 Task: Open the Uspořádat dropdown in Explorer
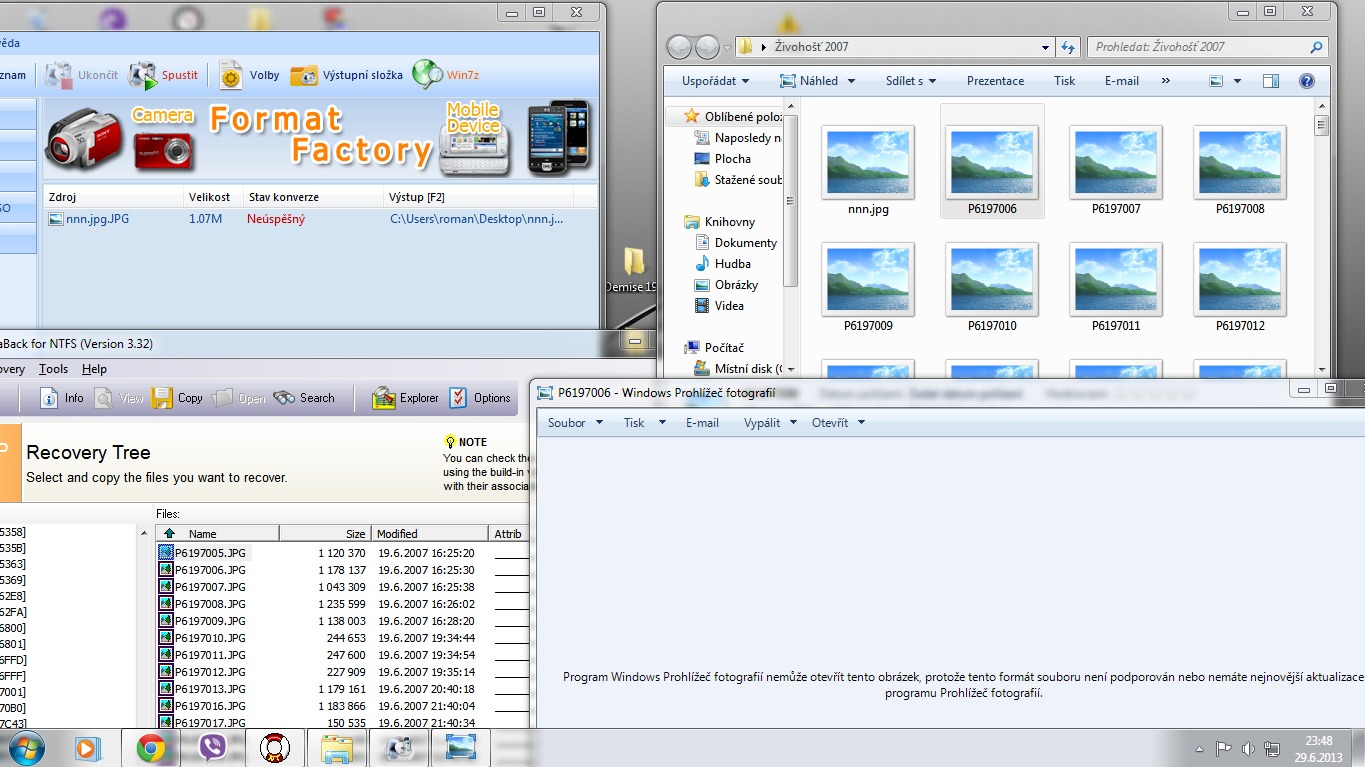717,81
